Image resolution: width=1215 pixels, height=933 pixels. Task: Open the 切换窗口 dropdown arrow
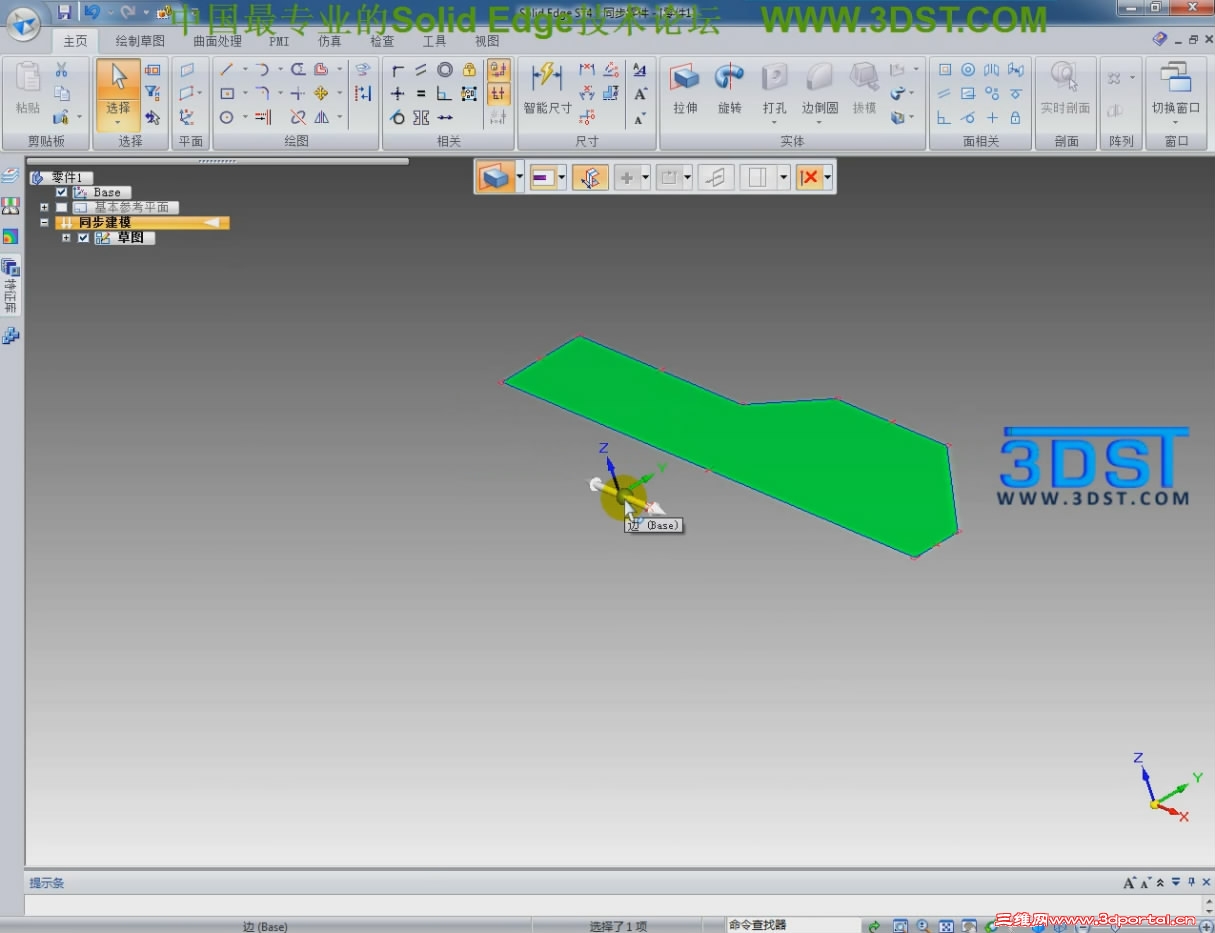point(1175,122)
